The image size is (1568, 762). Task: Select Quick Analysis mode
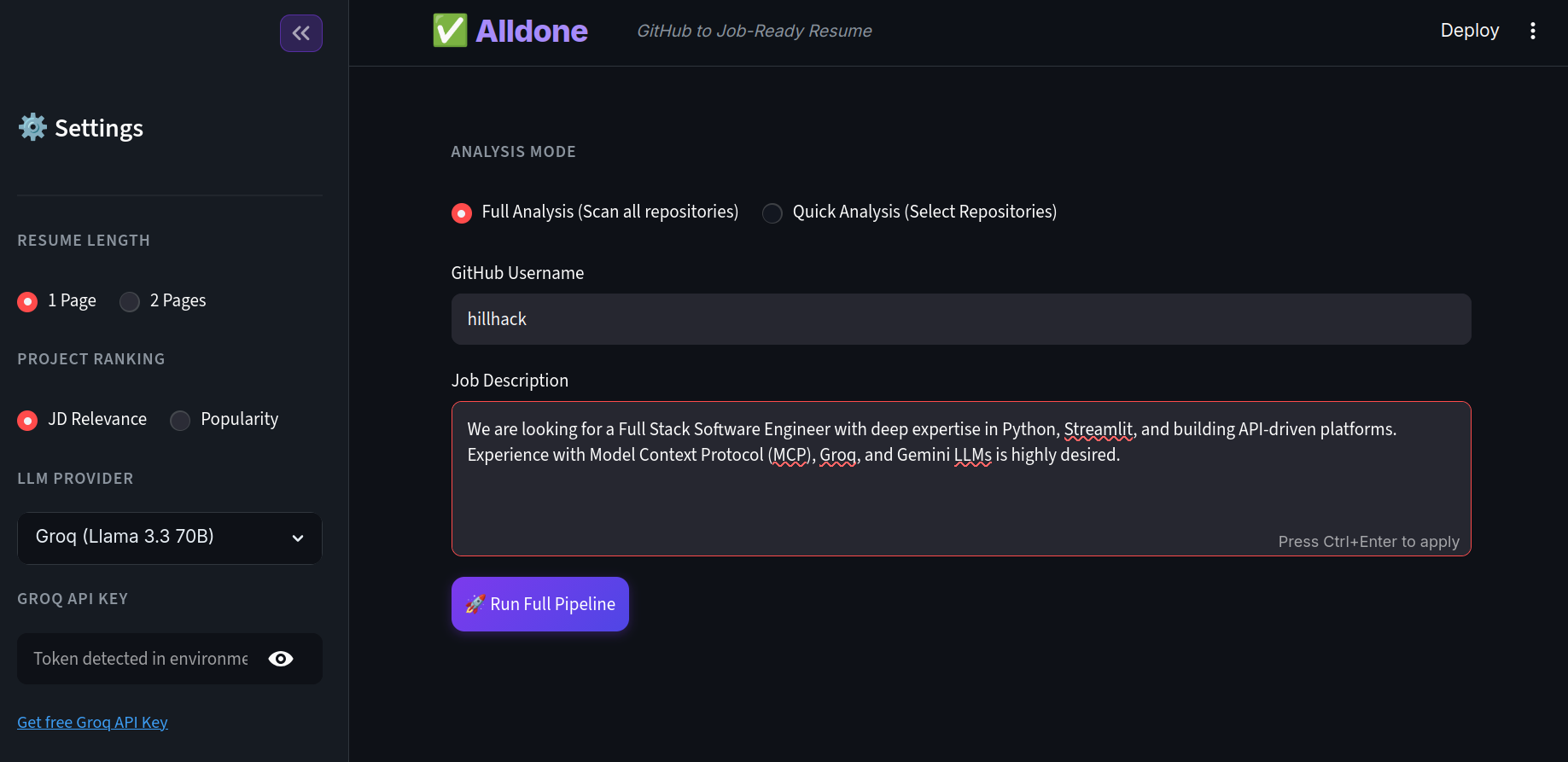click(910, 212)
